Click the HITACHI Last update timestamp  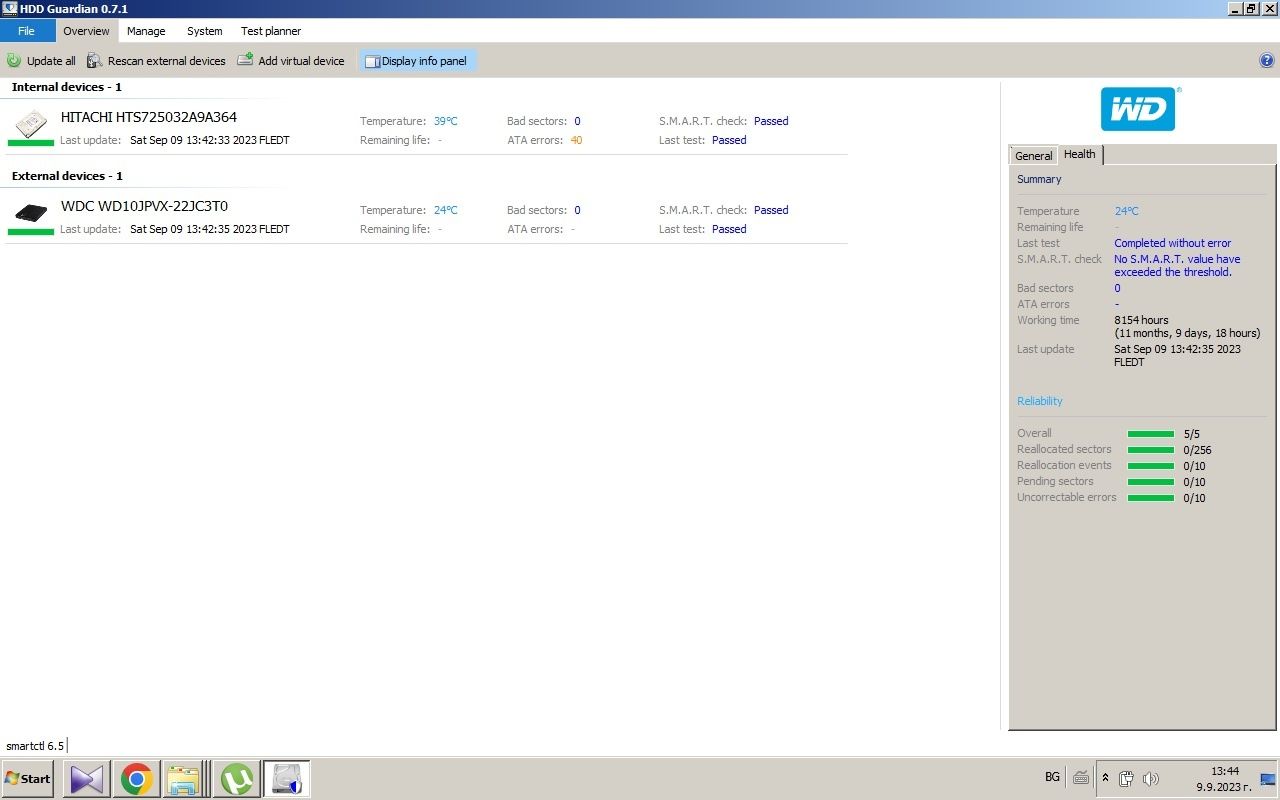coord(210,140)
